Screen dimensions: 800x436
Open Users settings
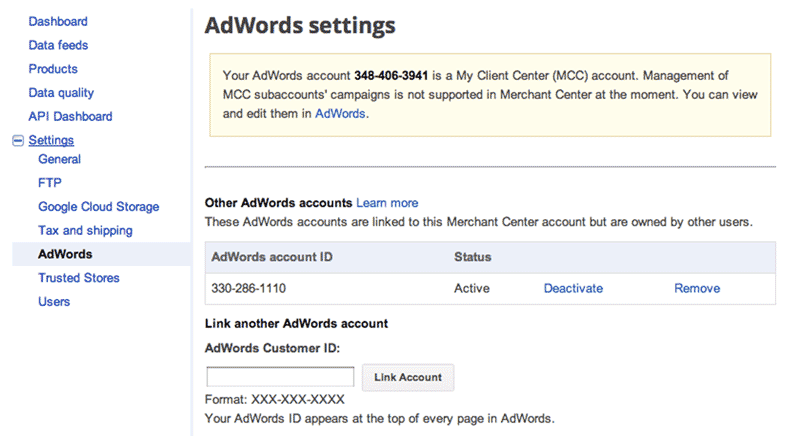(x=54, y=301)
